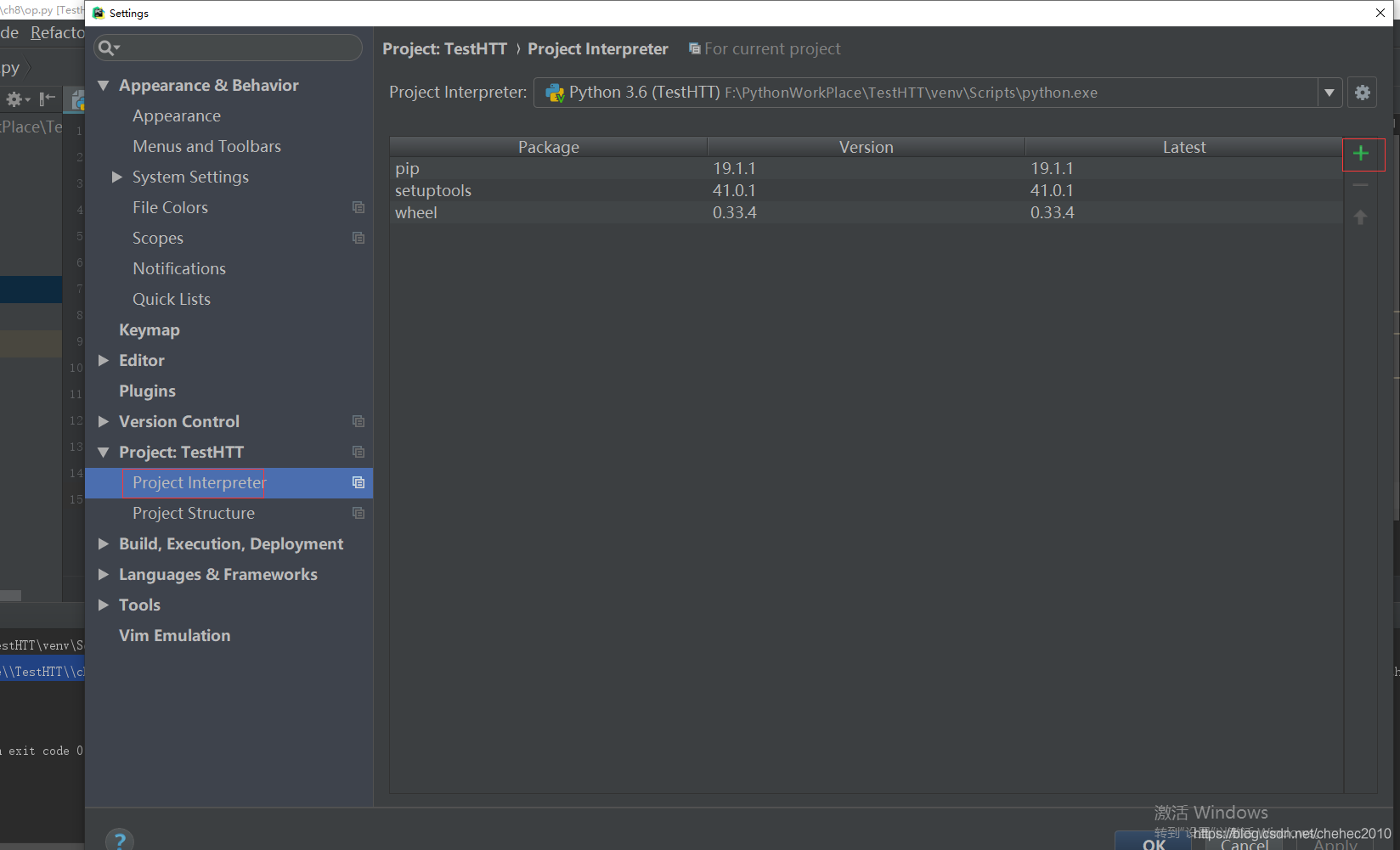
Task: Open Quick Lists settings
Action: 172,299
